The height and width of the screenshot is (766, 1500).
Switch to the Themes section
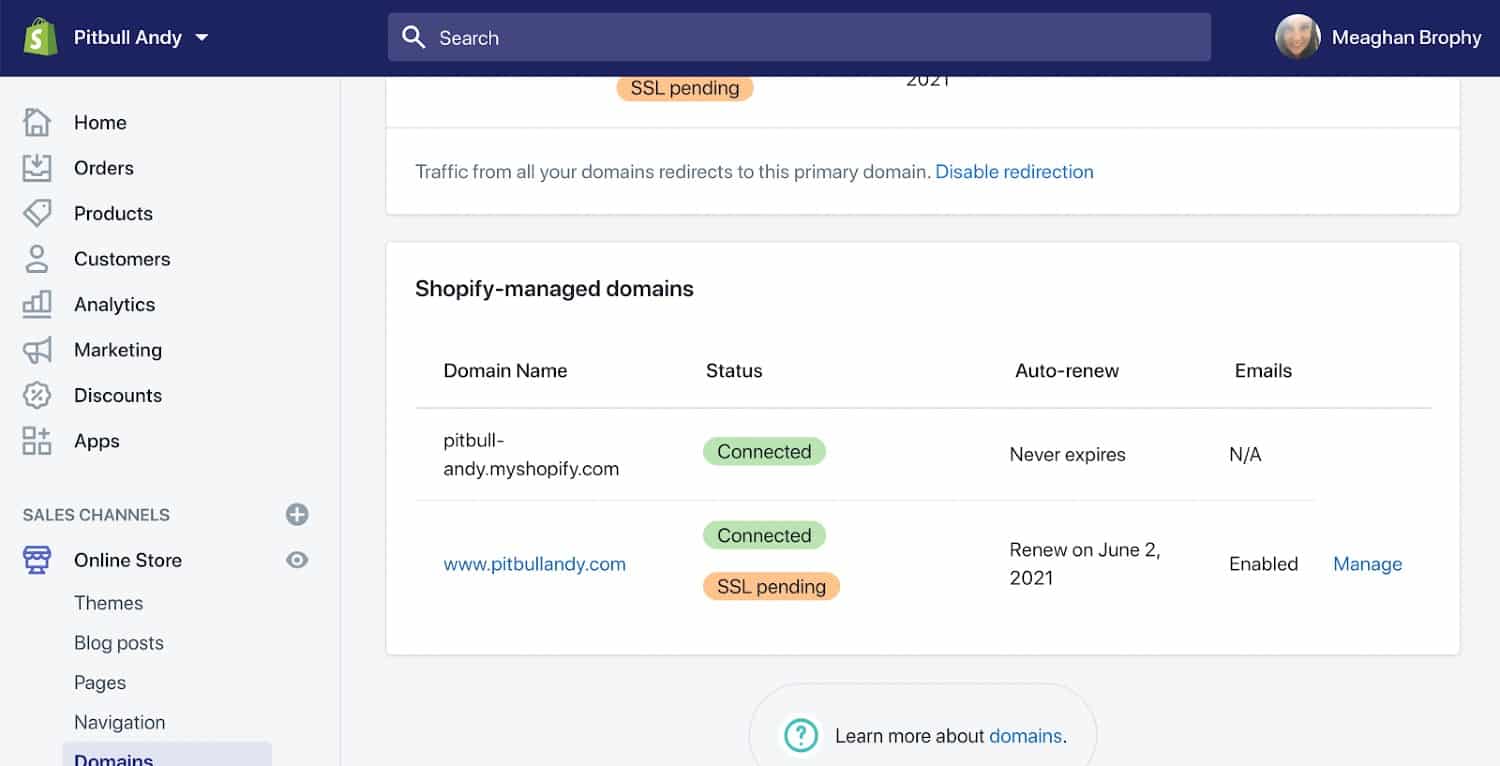pyautogui.click(x=108, y=602)
